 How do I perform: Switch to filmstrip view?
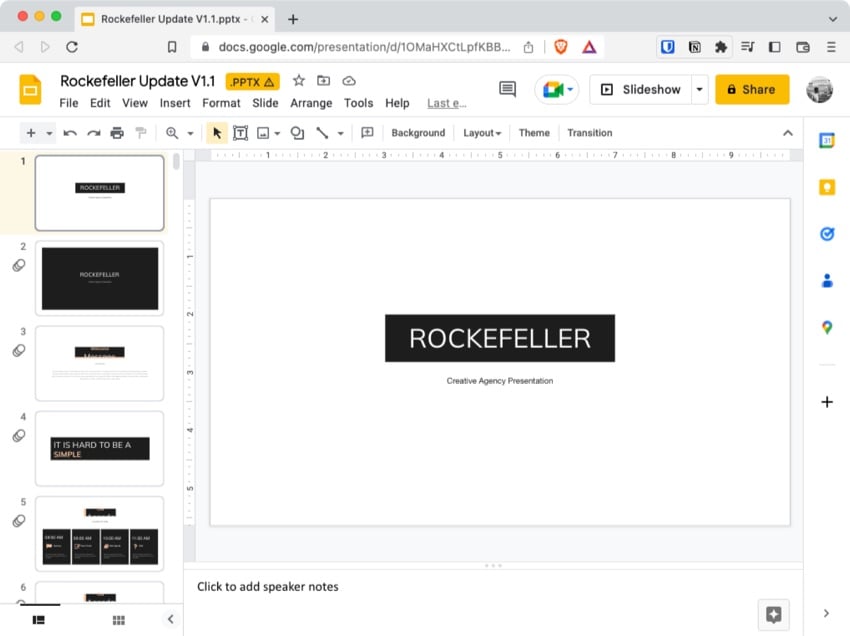tap(38, 620)
